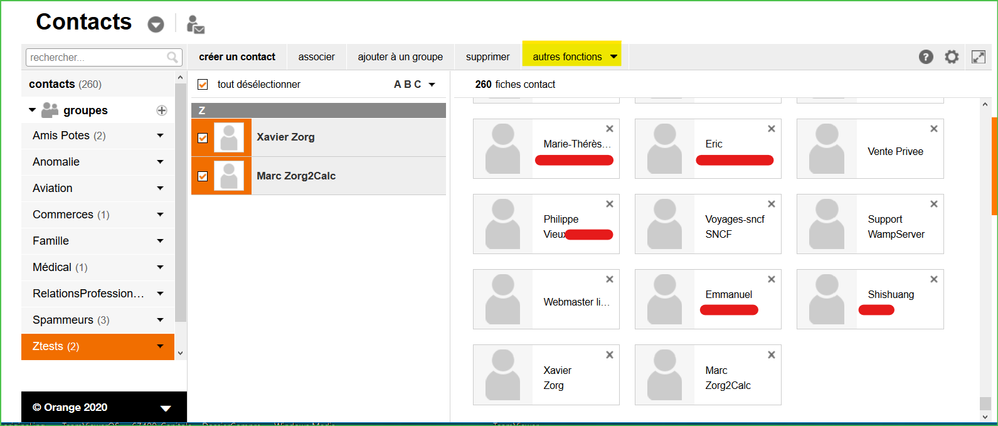The width and height of the screenshot is (998, 426).
Task: Remove Vente Privee card with X
Action: click(x=933, y=129)
